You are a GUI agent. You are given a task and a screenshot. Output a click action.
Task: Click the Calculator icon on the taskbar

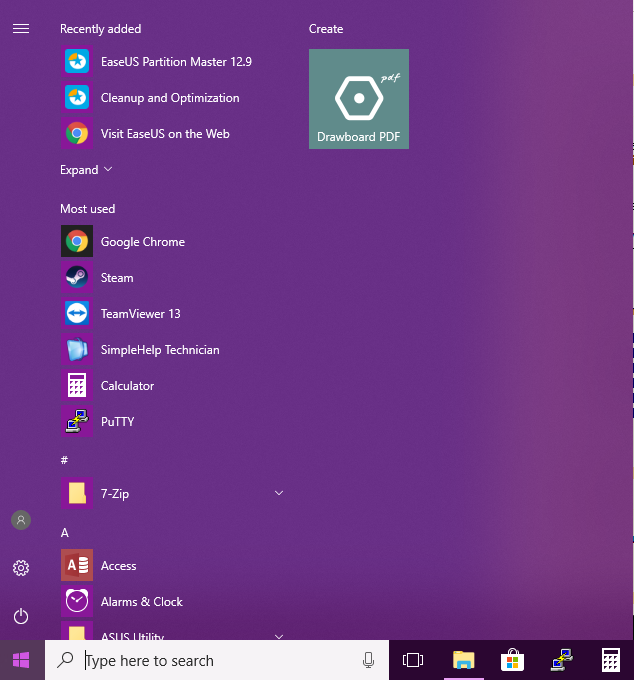point(611,660)
